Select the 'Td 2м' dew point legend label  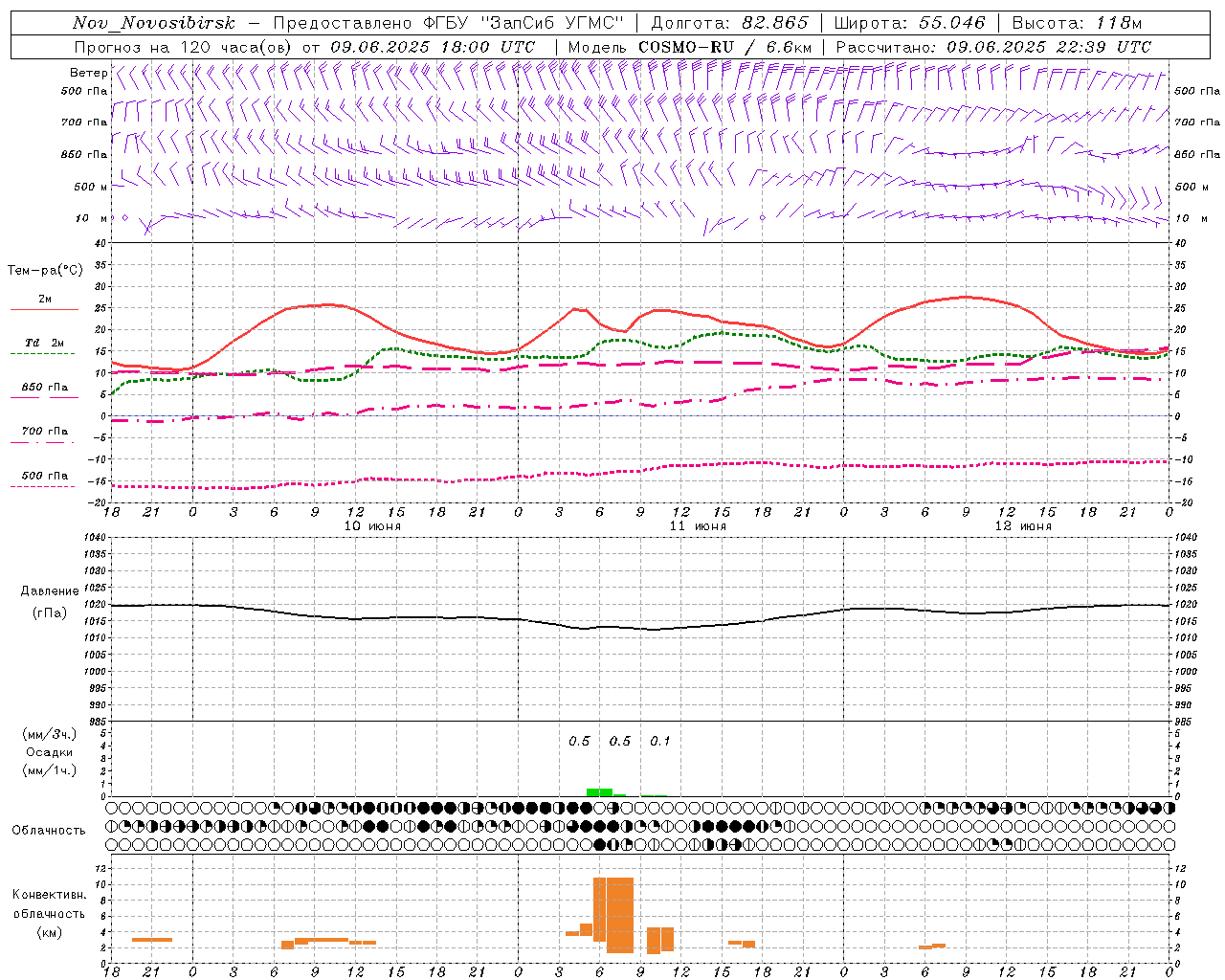45,343
